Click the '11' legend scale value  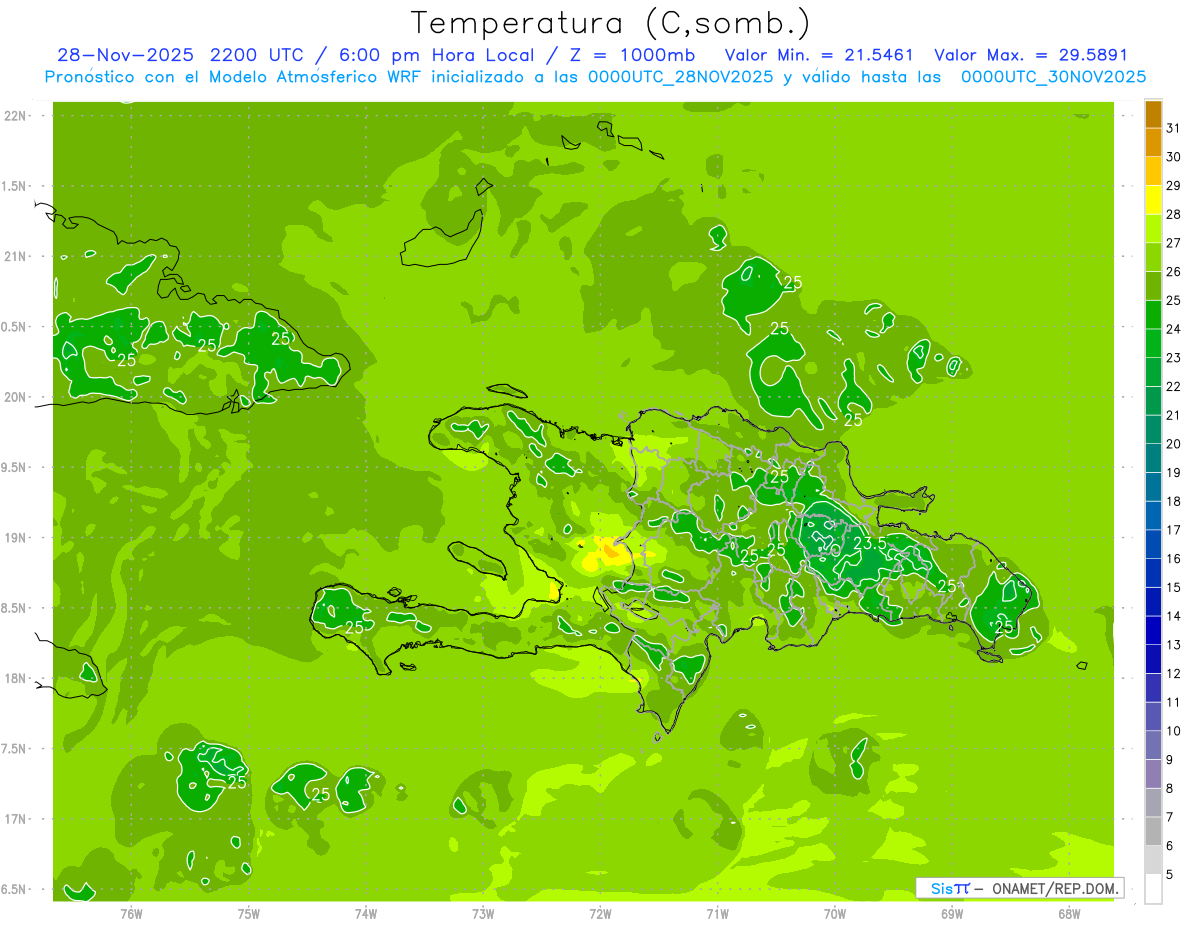[x=1173, y=702]
